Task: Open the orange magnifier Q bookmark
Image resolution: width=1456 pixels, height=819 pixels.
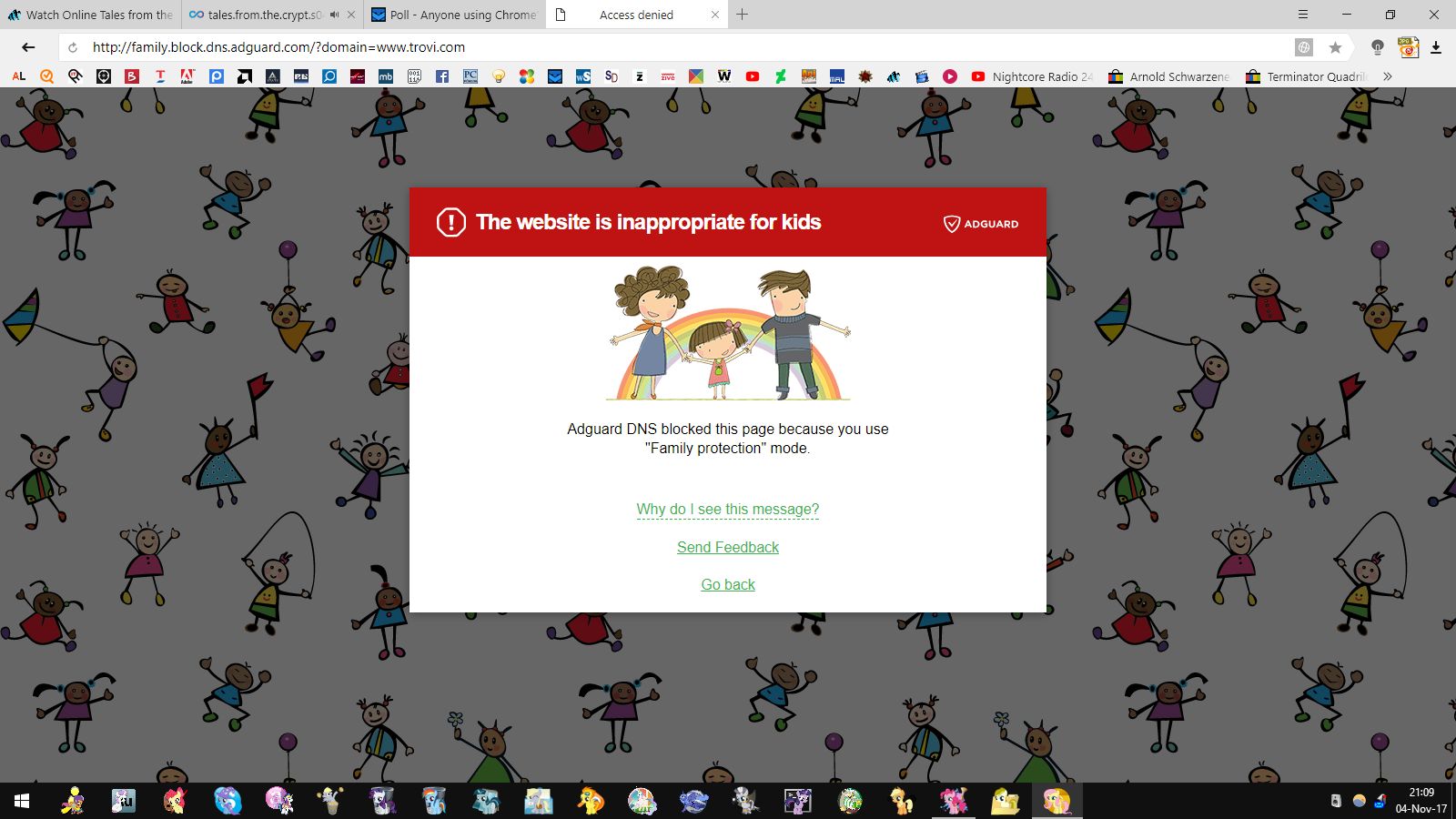Action: 46,76
